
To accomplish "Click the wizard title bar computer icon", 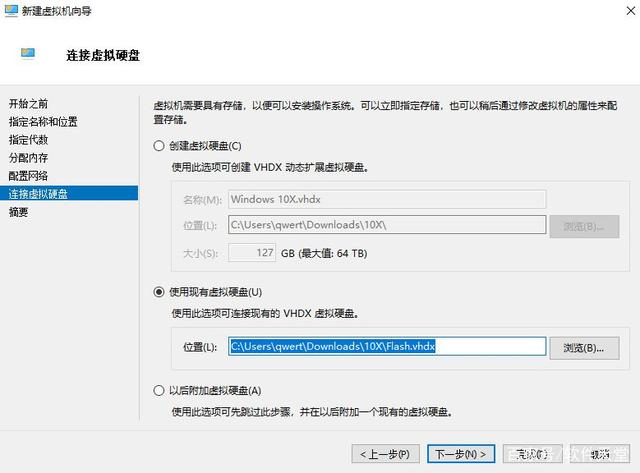I will [11, 10].
